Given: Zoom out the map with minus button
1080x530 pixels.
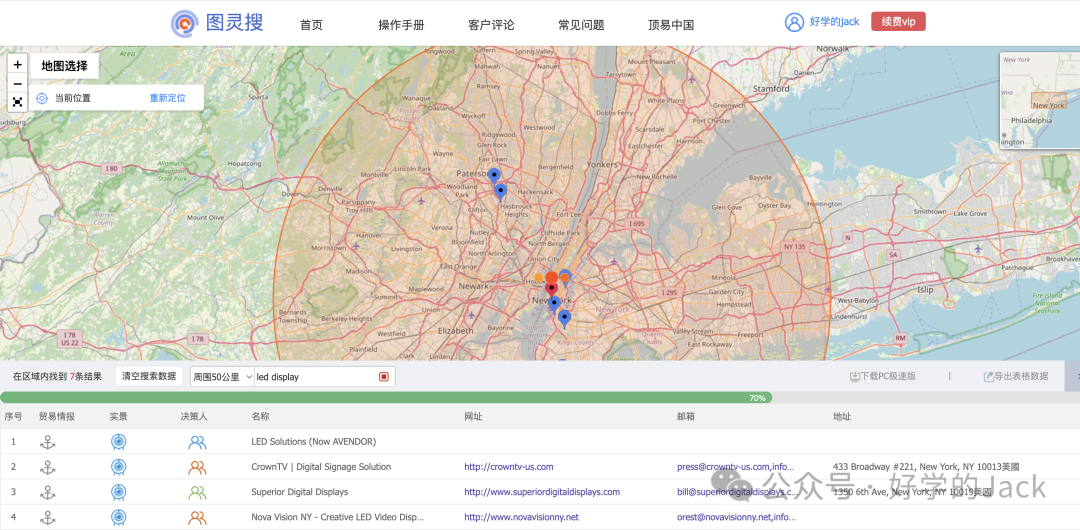Looking at the screenshot, I should tap(17, 83).
